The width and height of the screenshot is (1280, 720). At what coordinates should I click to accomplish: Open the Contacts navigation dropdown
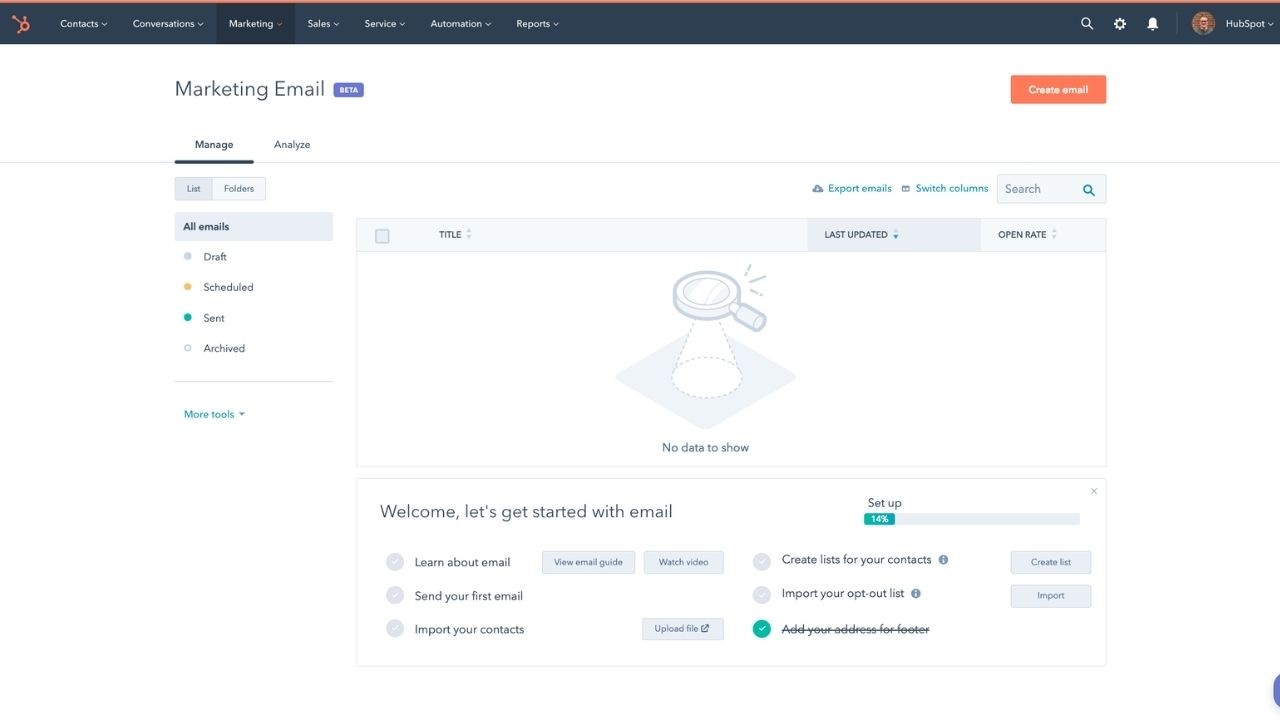(x=83, y=24)
